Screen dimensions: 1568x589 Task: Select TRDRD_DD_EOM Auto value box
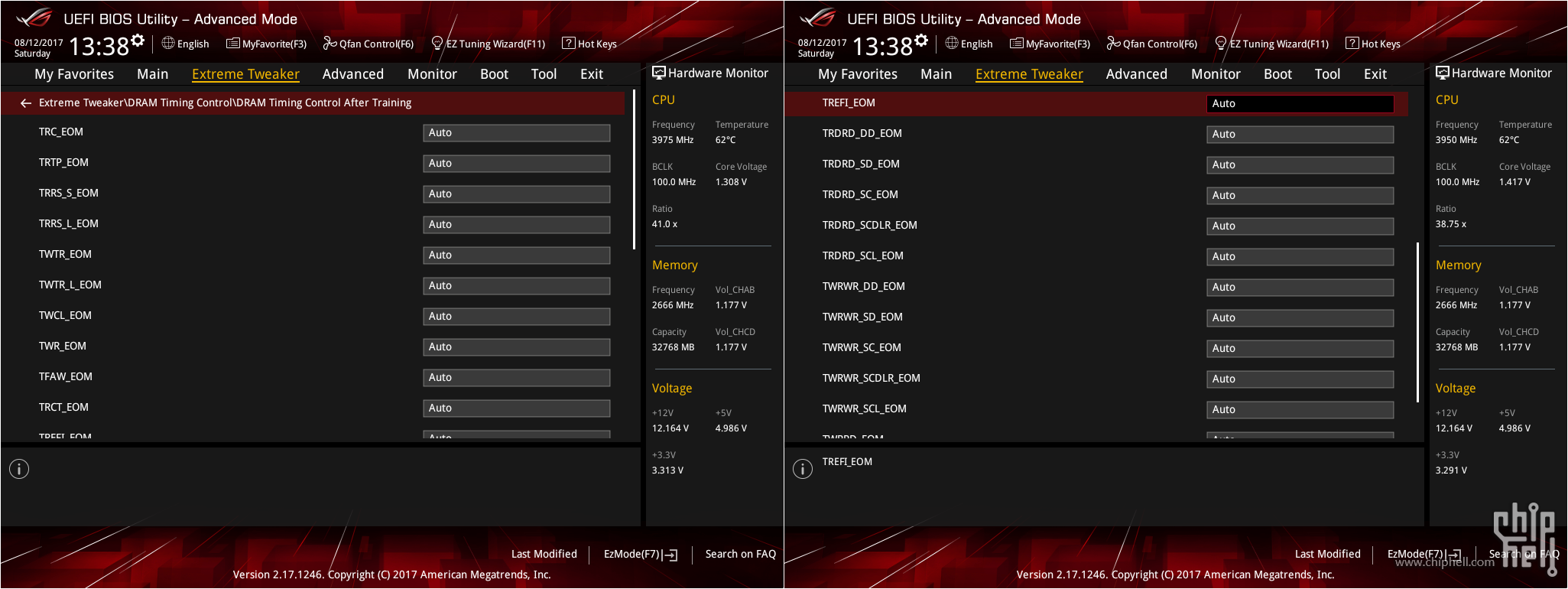(1300, 135)
